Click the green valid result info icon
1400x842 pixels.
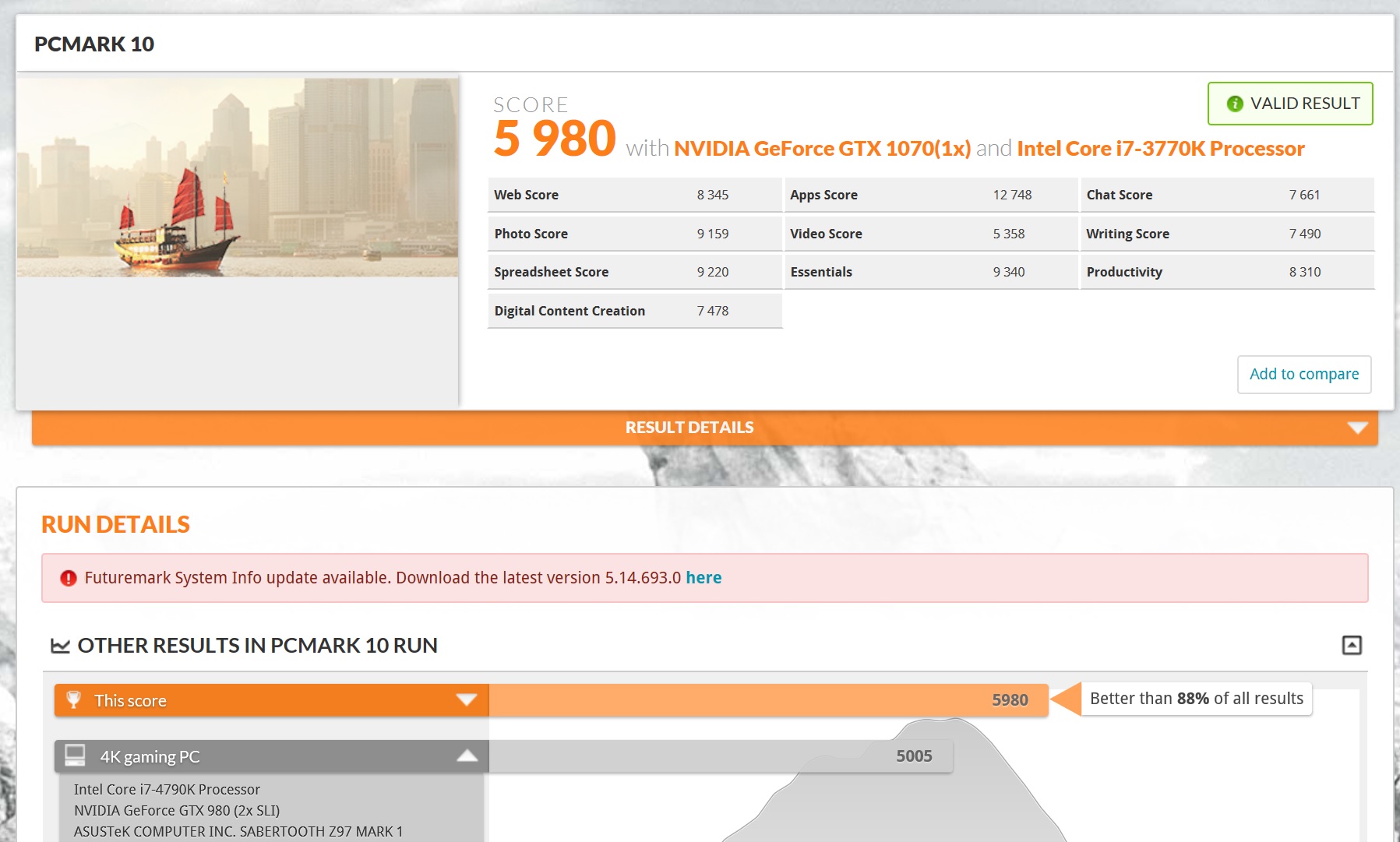click(x=1235, y=104)
